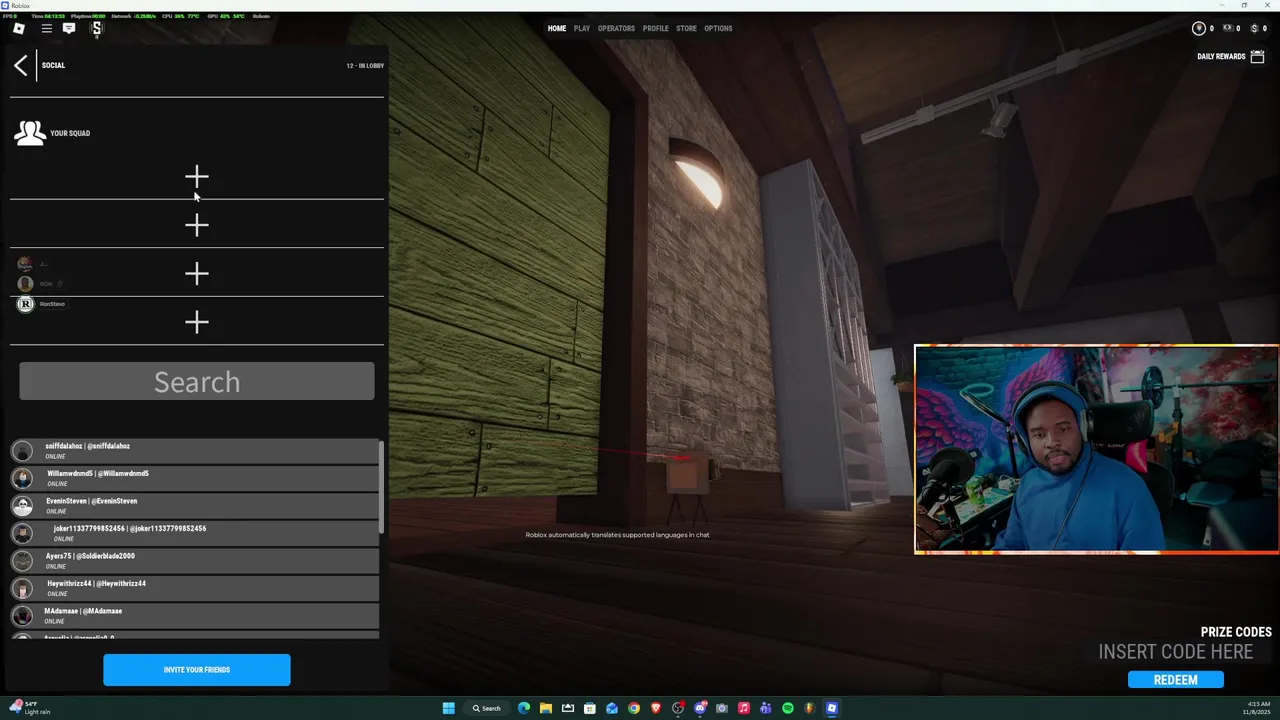Add a player to first squad slot
This screenshot has width=1280, height=720.
pyautogui.click(x=197, y=178)
